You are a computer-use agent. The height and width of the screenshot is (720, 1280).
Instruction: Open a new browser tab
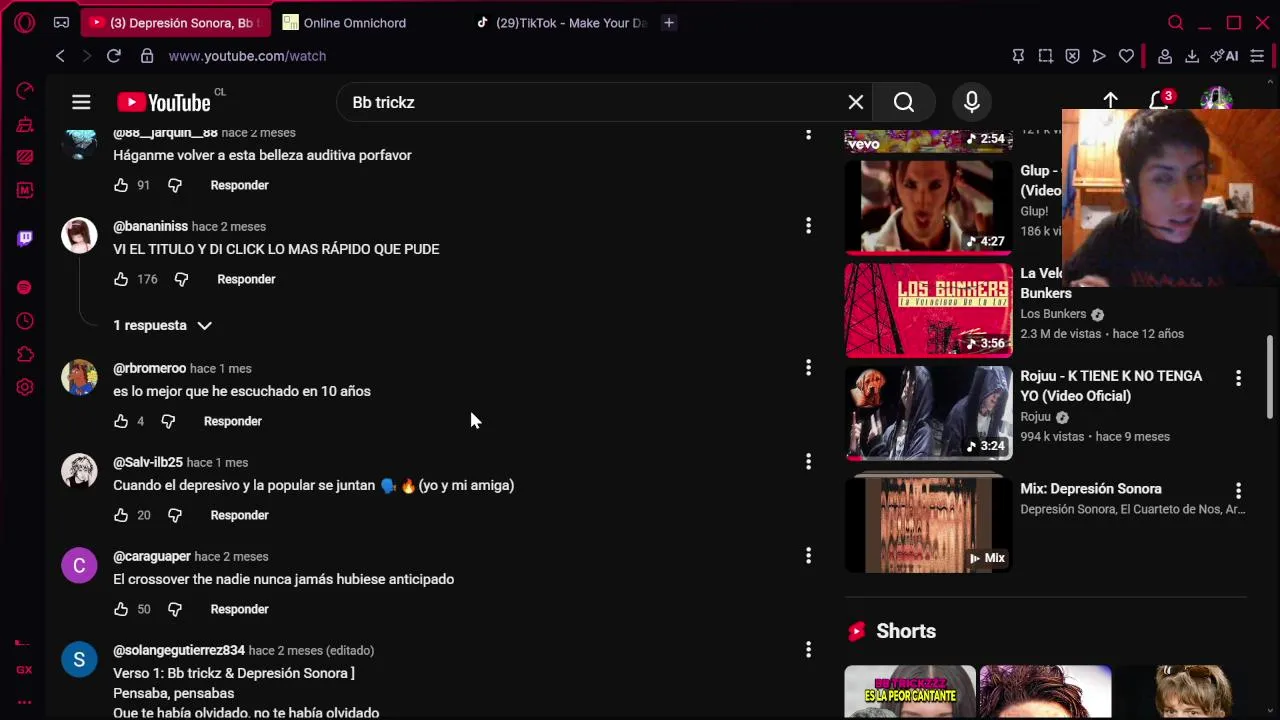click(x=669, y=22)
